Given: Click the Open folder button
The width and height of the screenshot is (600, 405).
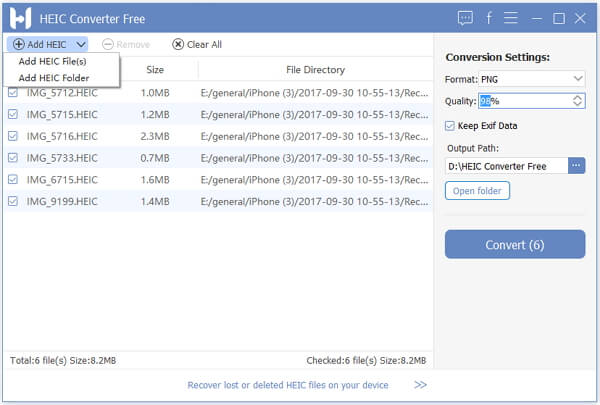Looking at the screenshot, I should [477, 191].
